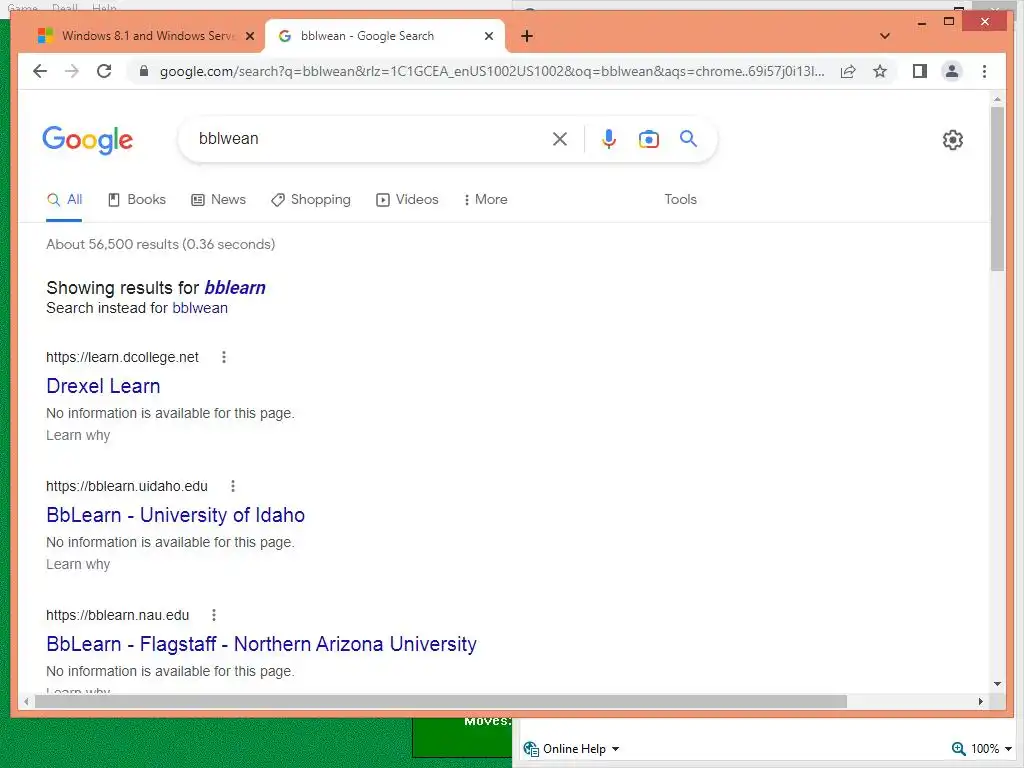This screenshot has height=768, width=1024.
Task: Share this page using the share icon
Action: tap(848, 71)
